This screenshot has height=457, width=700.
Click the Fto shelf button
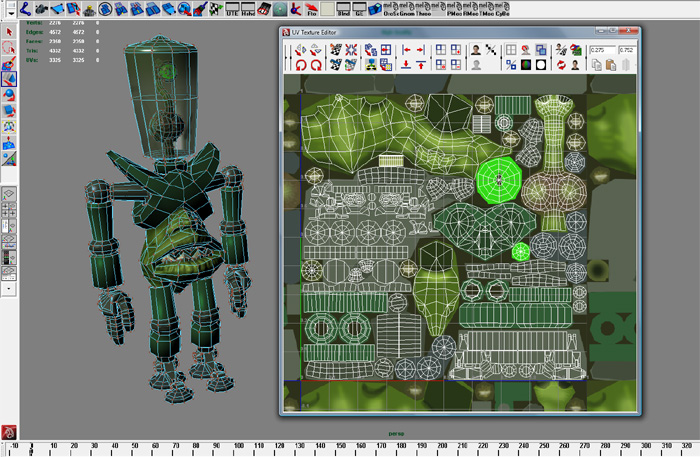coord(312,8)
